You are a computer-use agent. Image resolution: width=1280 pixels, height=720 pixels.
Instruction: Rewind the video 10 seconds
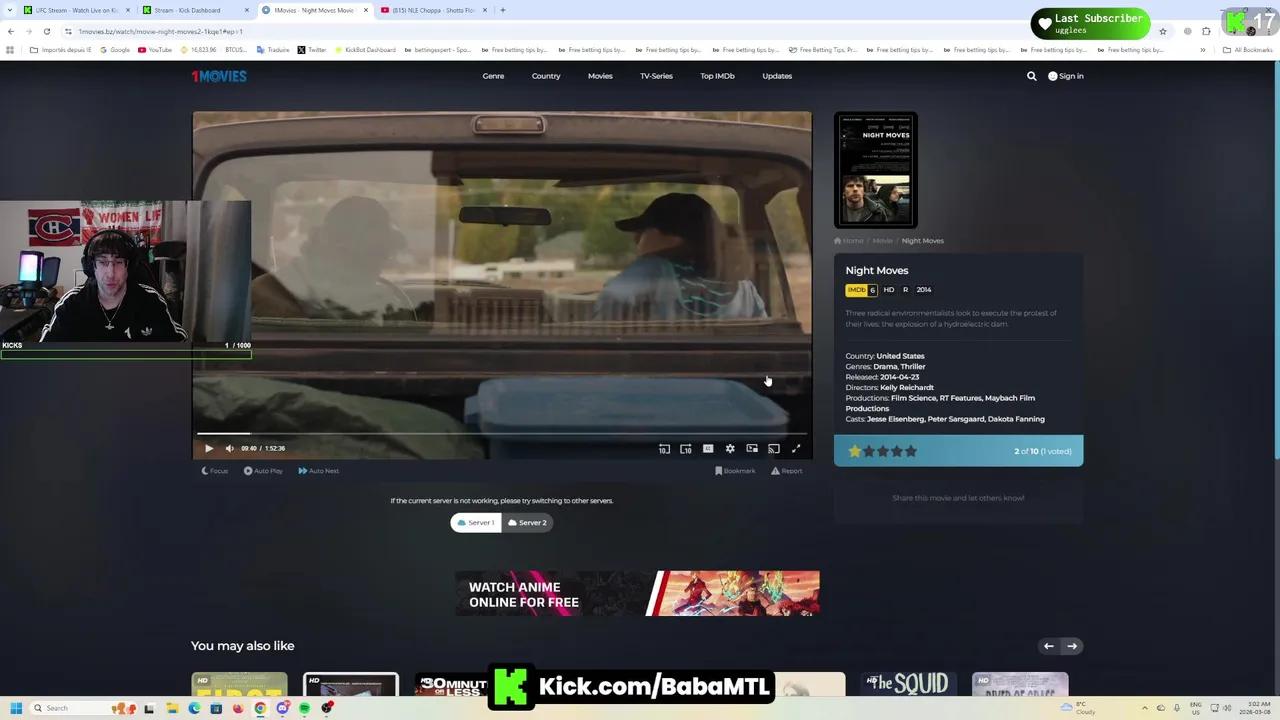[664, 449]
